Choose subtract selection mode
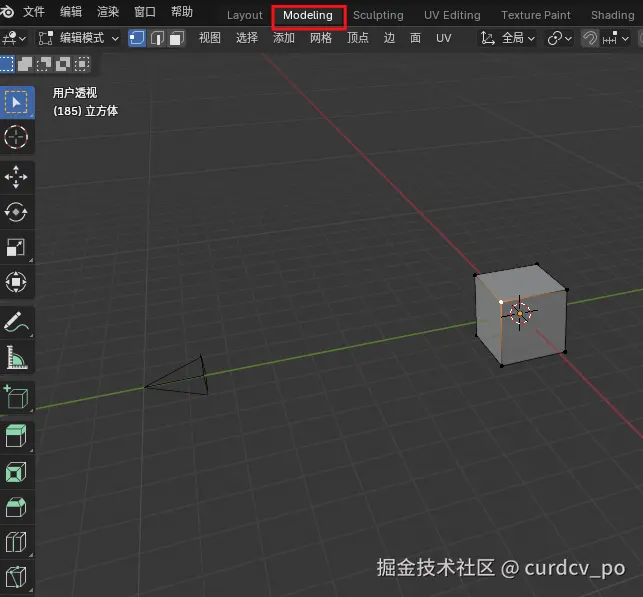The height and width of the screenshot is (597, 643). click(44, 64)
